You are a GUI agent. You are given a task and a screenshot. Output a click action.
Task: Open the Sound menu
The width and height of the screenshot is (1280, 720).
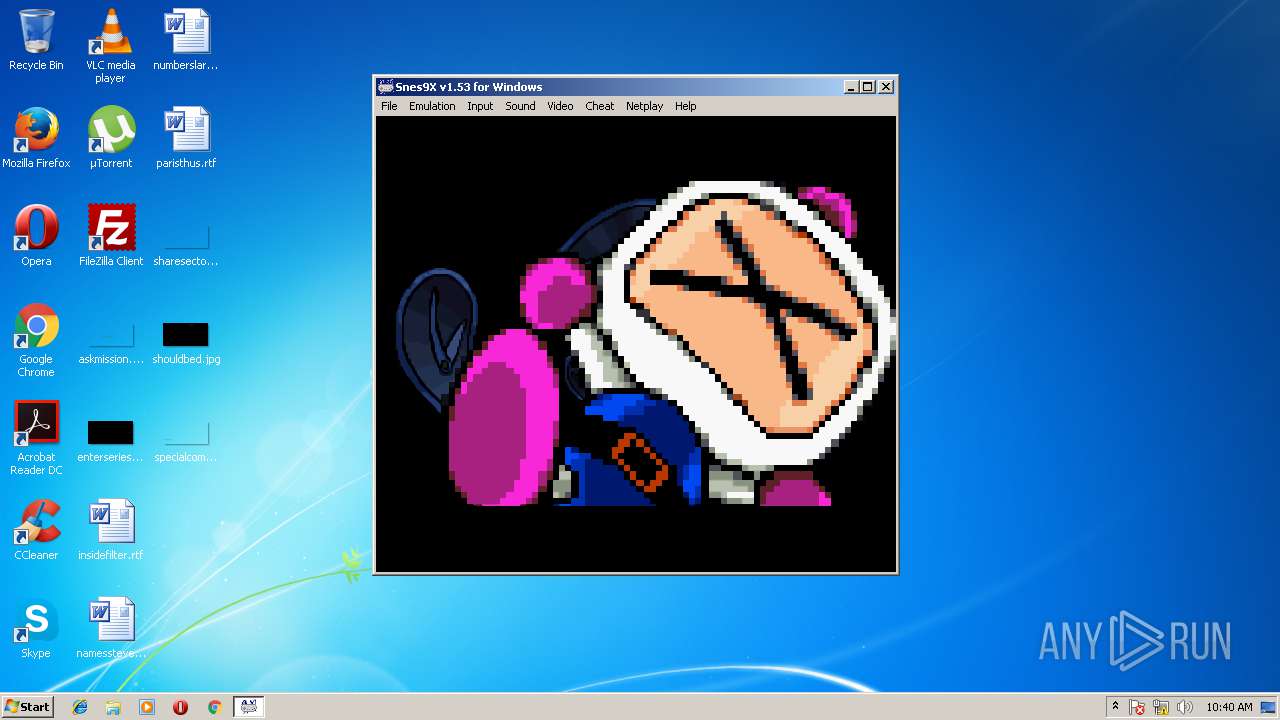tap(520, 106)
